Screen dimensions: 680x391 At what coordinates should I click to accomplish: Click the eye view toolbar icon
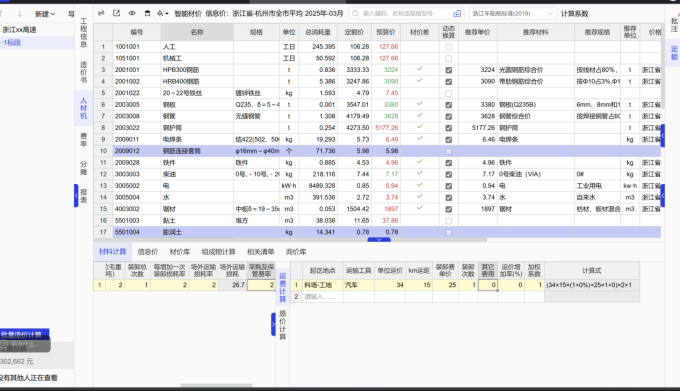pyautogui.click(x=132, y=13)
